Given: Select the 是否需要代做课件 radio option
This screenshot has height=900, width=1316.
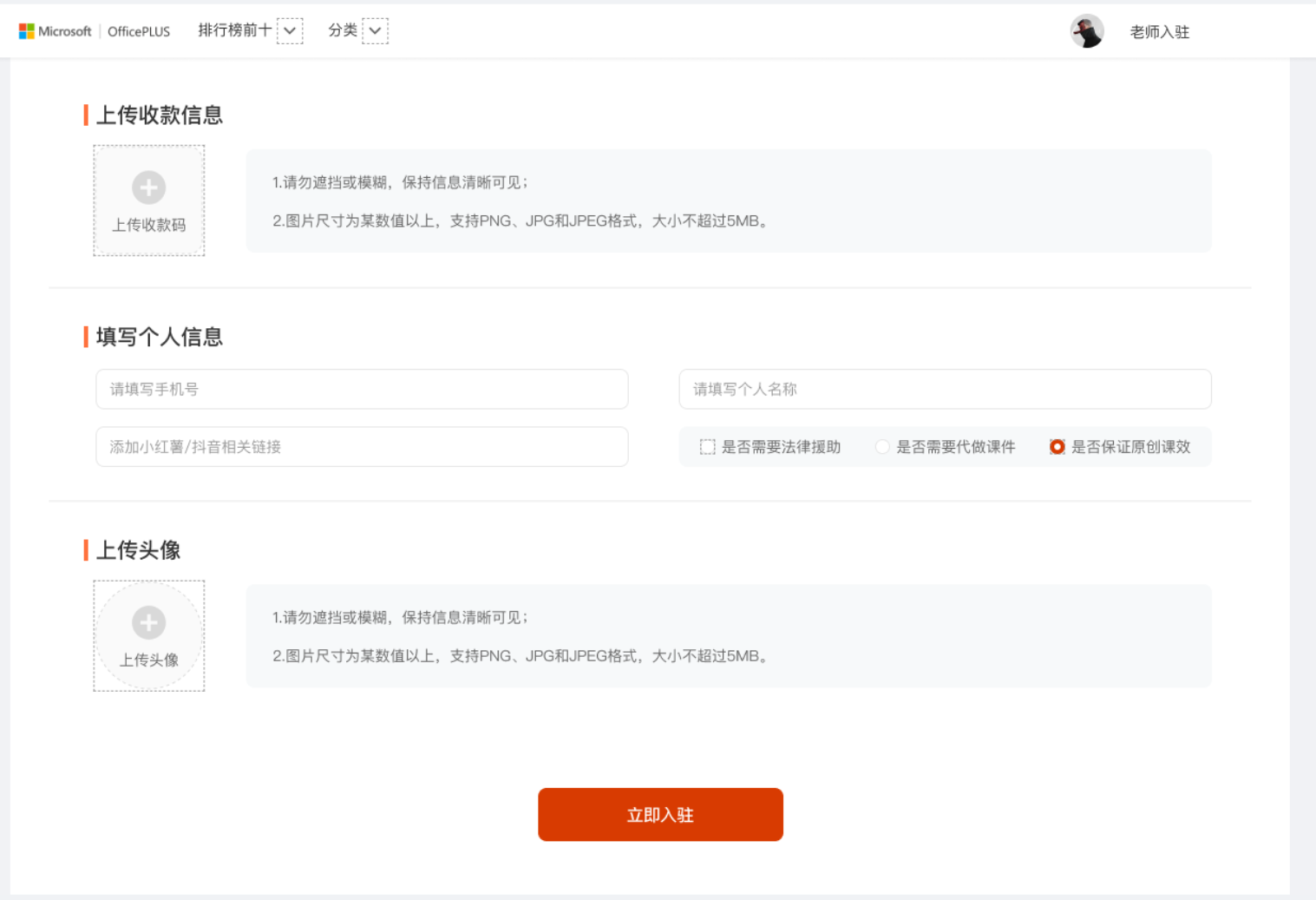Looking at the screenshot, I should [882, 447].
